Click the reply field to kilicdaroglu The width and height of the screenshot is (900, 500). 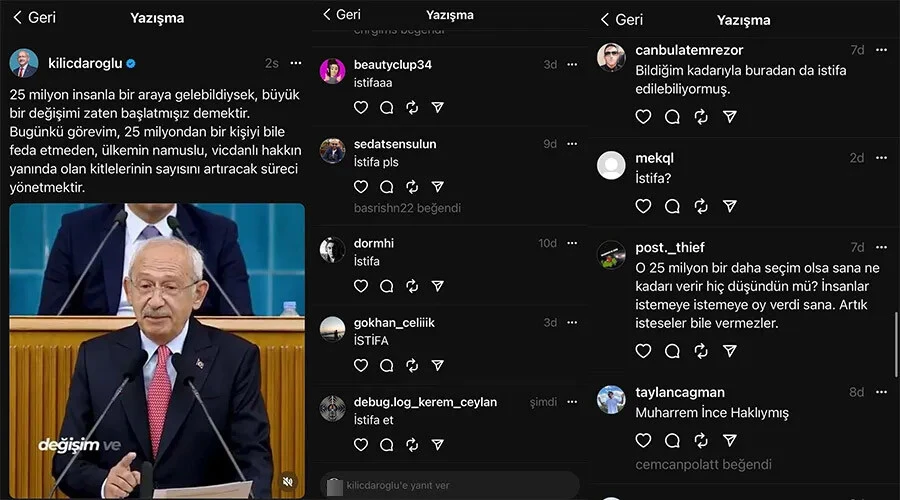[x=450, y=485]
